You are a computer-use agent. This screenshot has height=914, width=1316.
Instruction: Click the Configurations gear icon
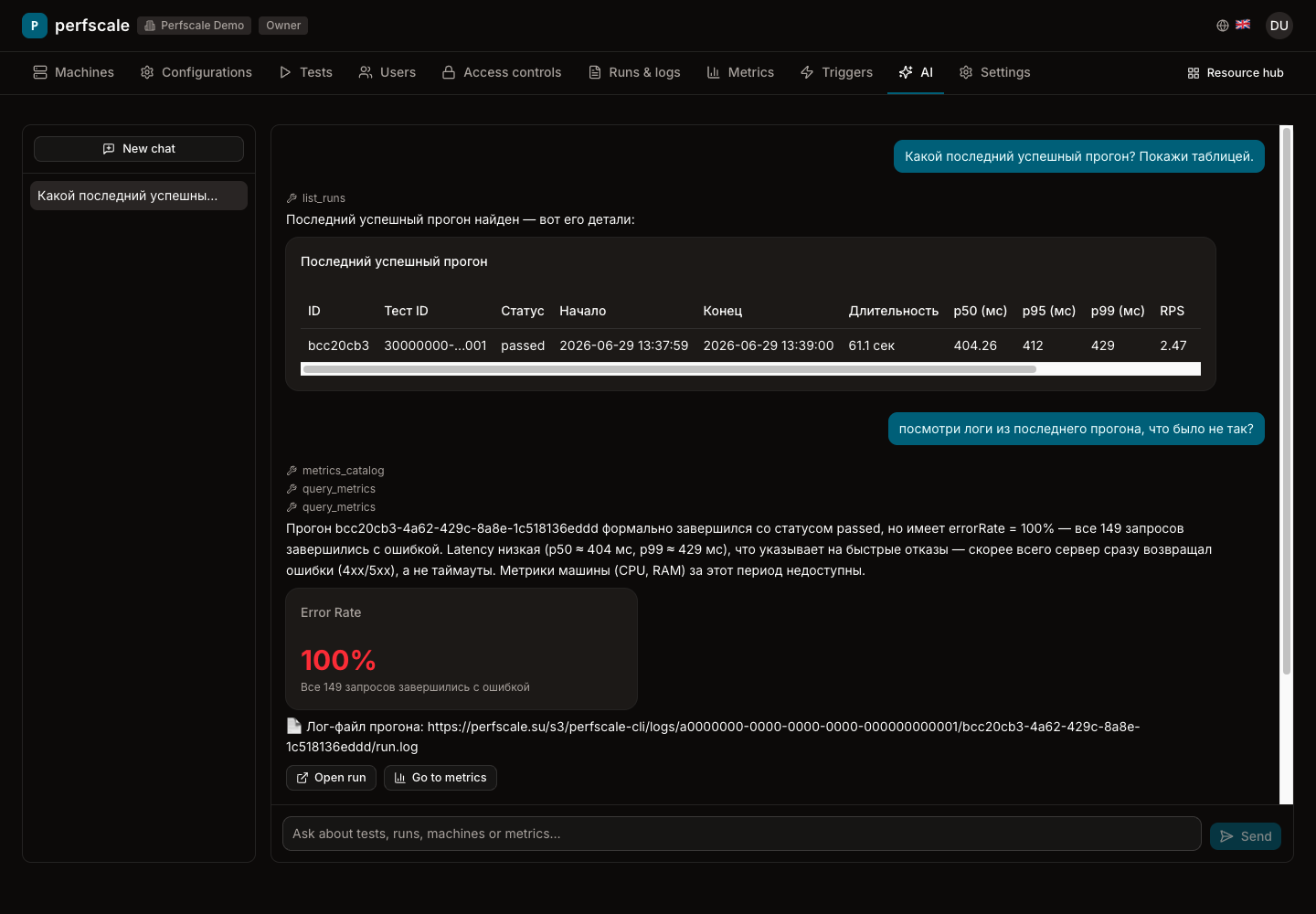[147, 72]
